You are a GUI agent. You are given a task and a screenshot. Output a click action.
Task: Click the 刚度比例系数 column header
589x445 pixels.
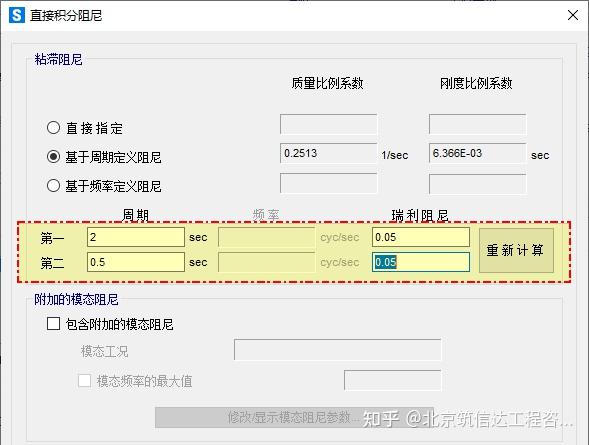(x=476, y=83)
